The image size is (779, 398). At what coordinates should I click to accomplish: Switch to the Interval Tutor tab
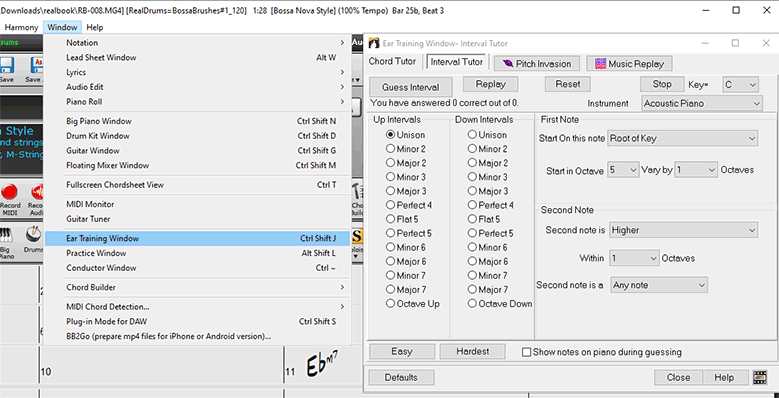click(457, 62)
